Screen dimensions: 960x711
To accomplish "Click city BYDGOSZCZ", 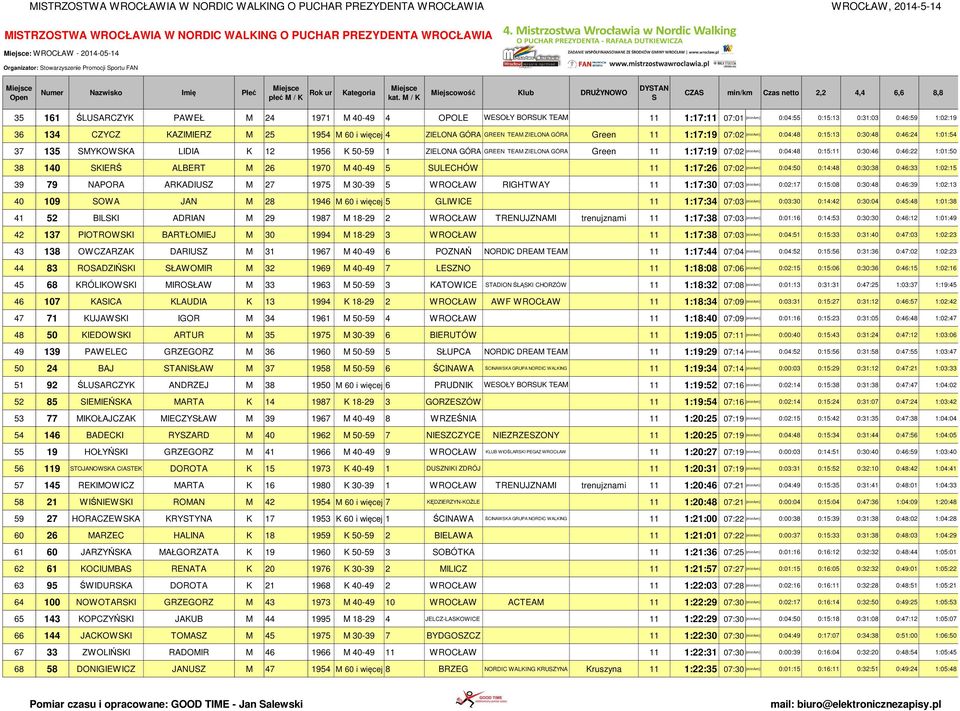I will [x=453, y=636].
